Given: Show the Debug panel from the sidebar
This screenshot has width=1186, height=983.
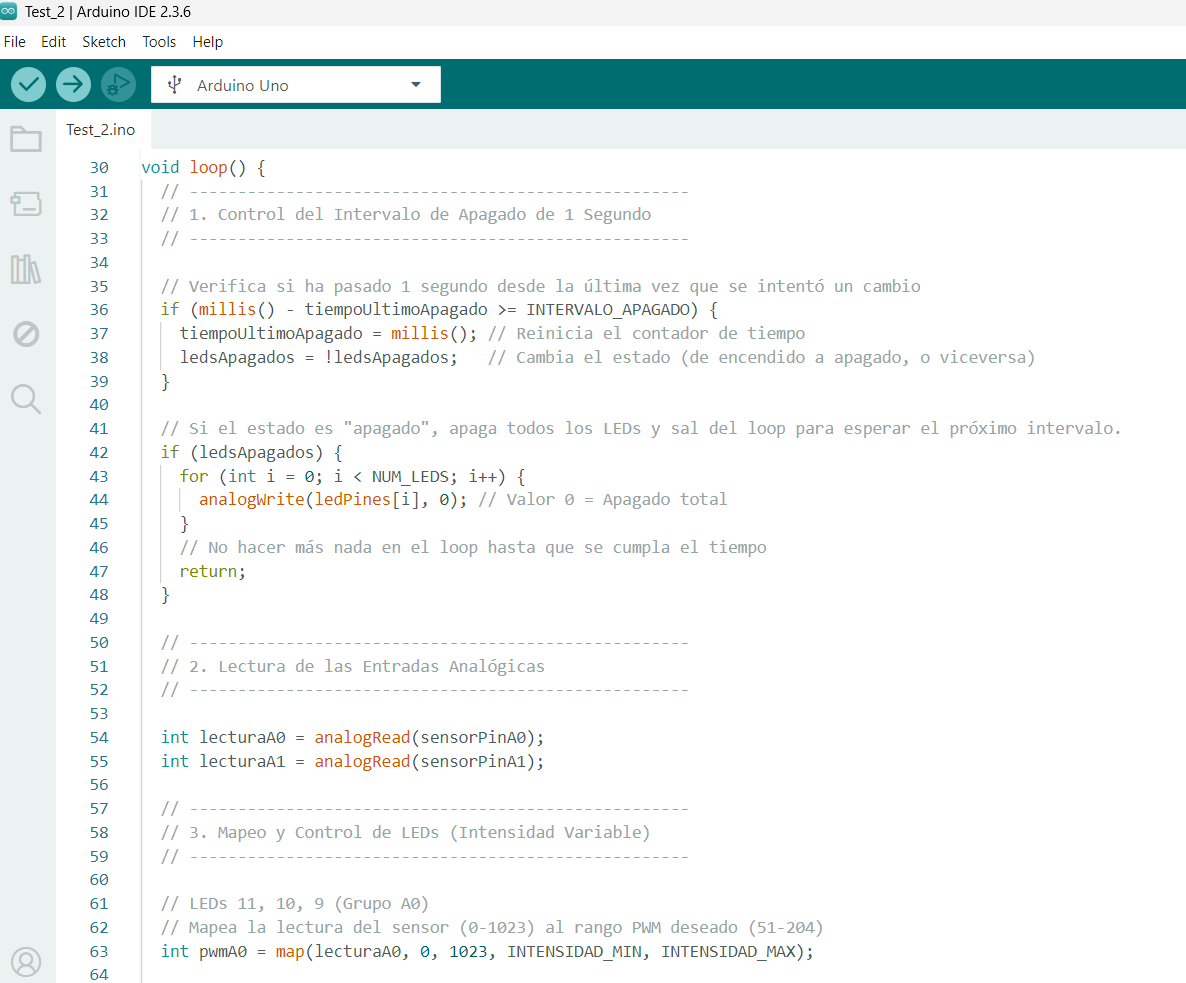Looking at the screenshot, I should [x=26, y=334].
